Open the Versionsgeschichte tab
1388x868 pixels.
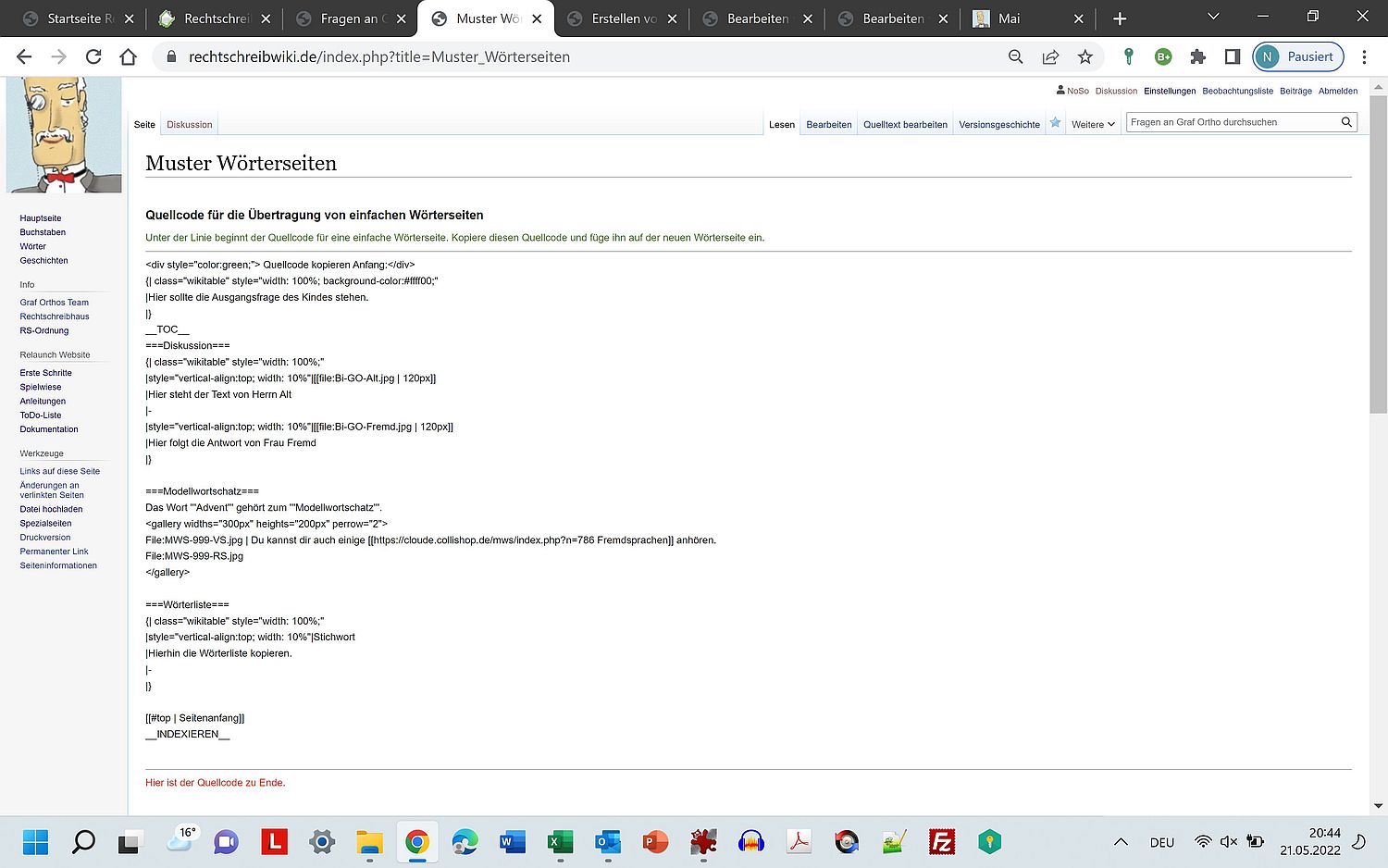tap(998, 124)
